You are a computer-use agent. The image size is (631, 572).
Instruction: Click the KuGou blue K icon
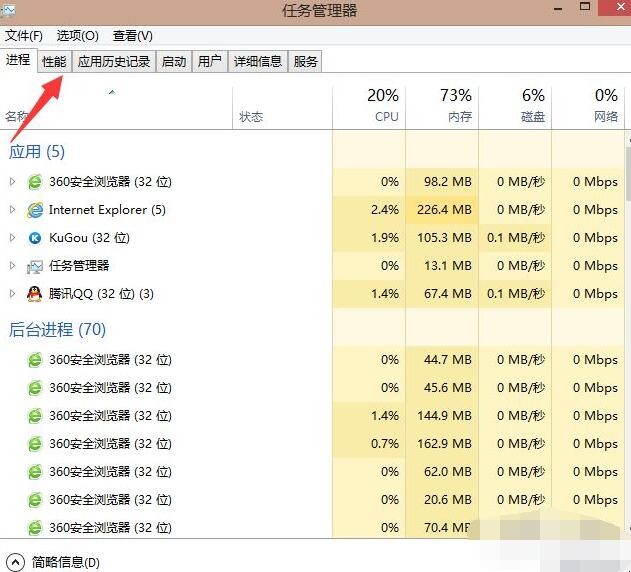[x=35, y=238]
